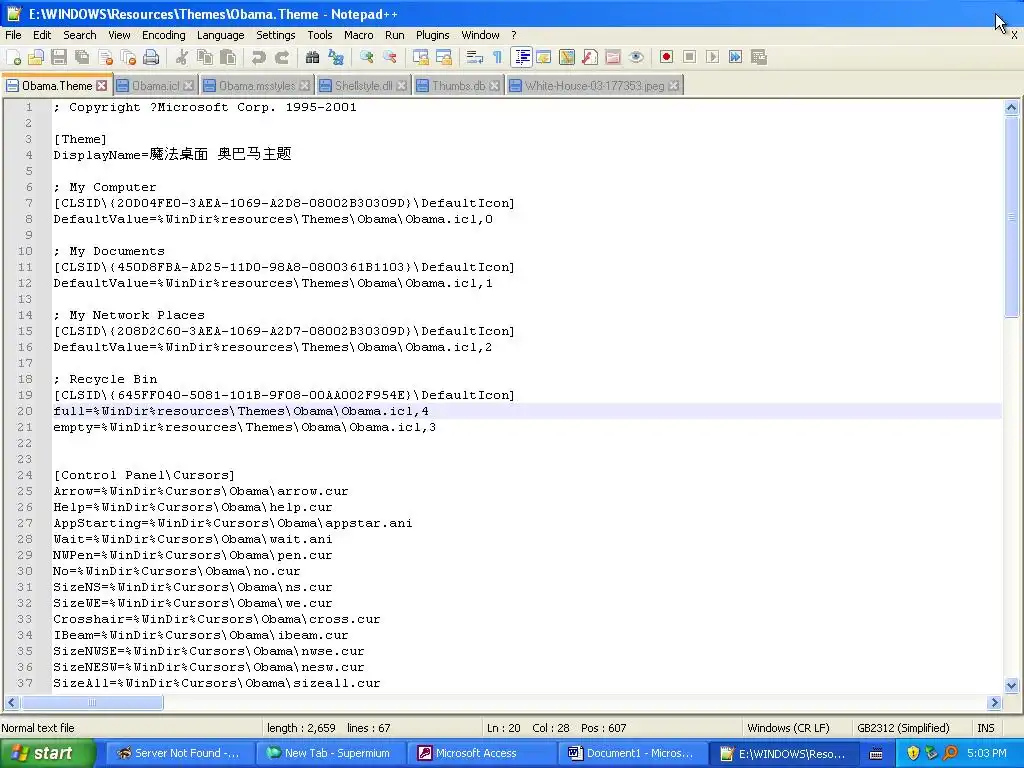Print the document using printer icon
The width and height of the screenshot is (1024, 768).
(152, 57)
